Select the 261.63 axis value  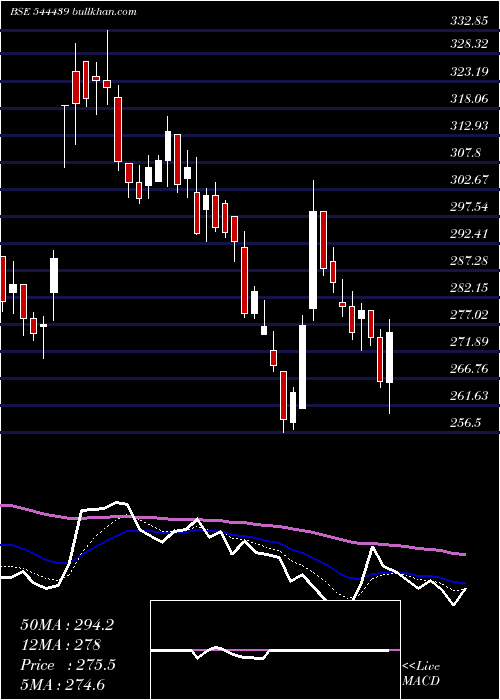tap(469, 396)
